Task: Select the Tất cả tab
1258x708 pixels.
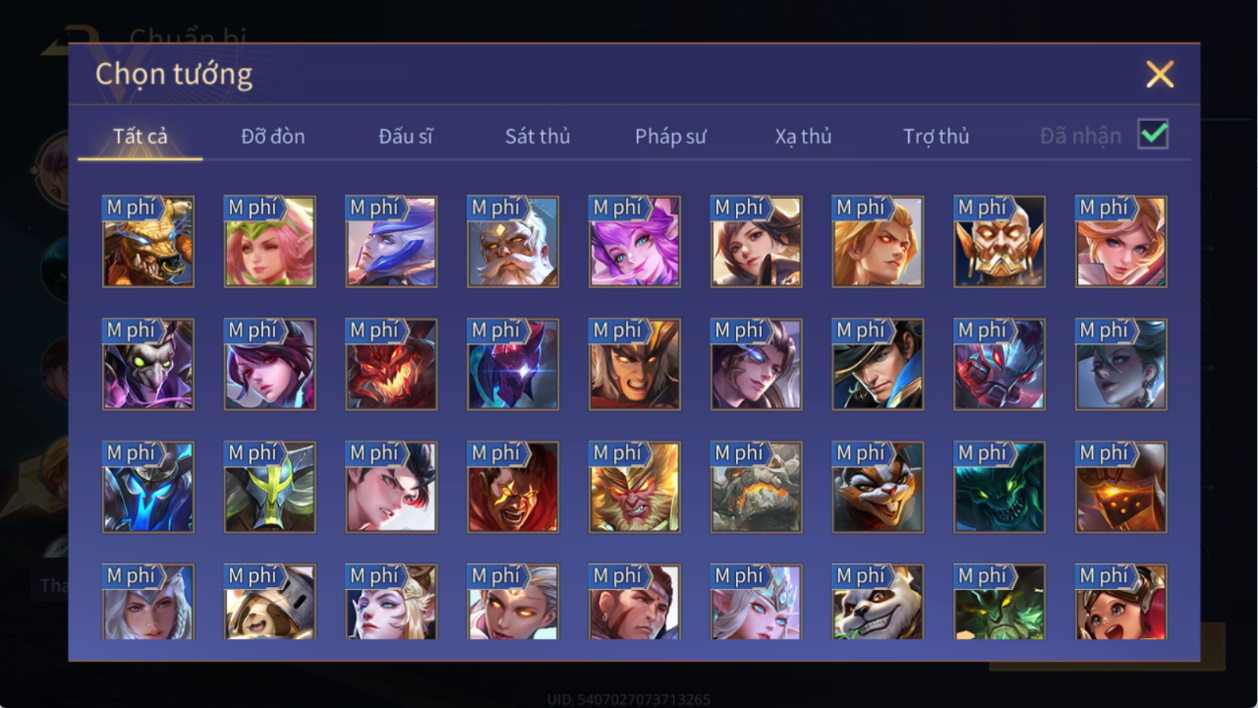Action: (x=140, y=136)
